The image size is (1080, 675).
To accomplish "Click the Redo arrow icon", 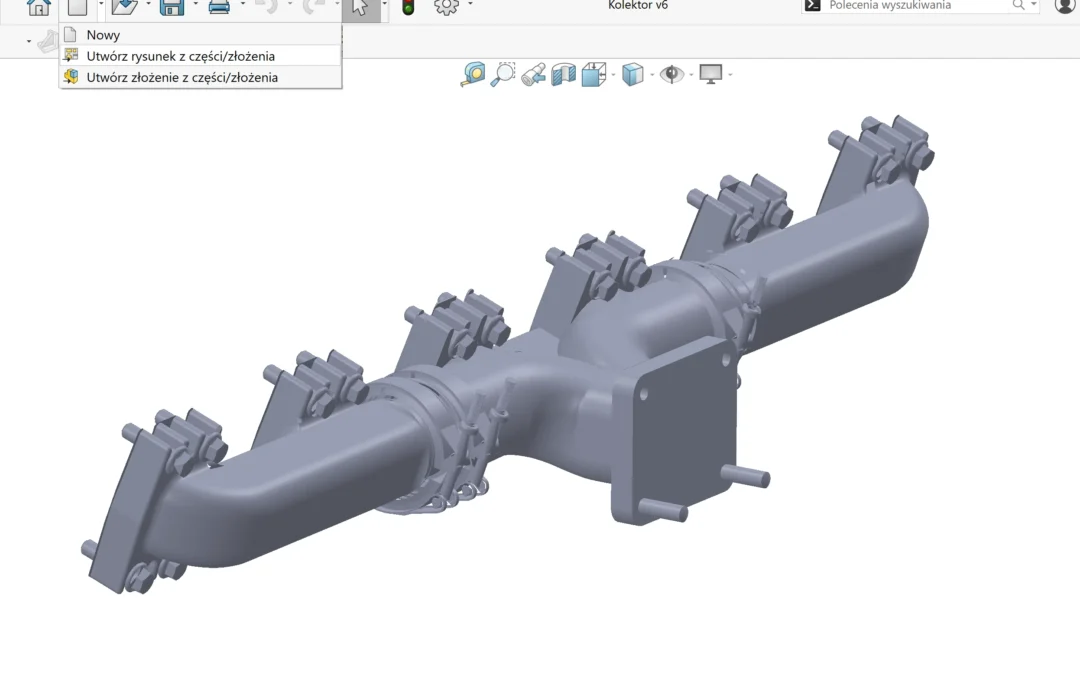I will click(314, 7).
